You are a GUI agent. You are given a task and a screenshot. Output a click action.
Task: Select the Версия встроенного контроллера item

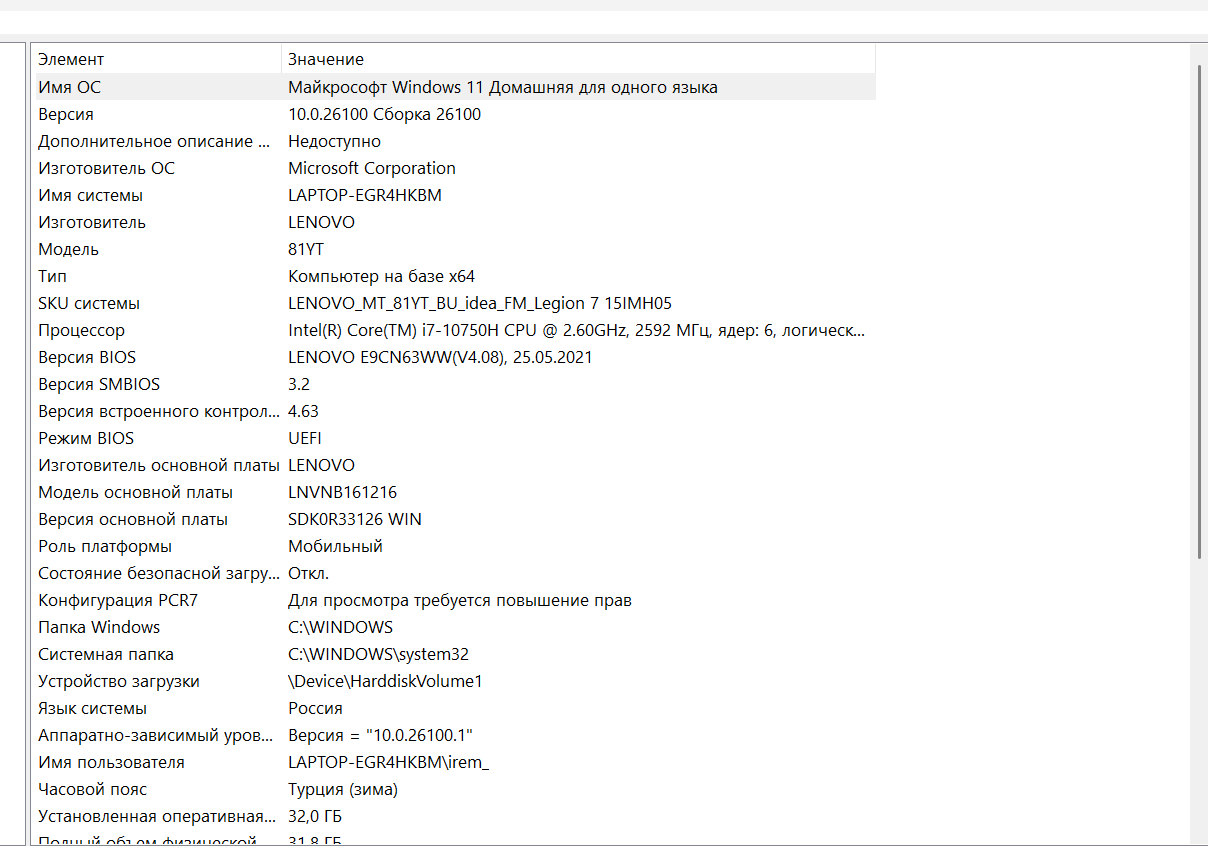pyautogui.click(x=158, y=411)
